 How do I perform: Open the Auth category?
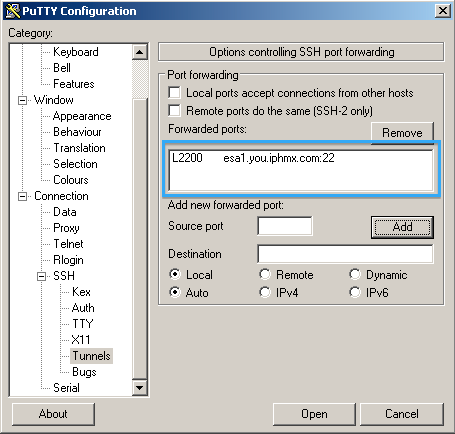(83, 308)
